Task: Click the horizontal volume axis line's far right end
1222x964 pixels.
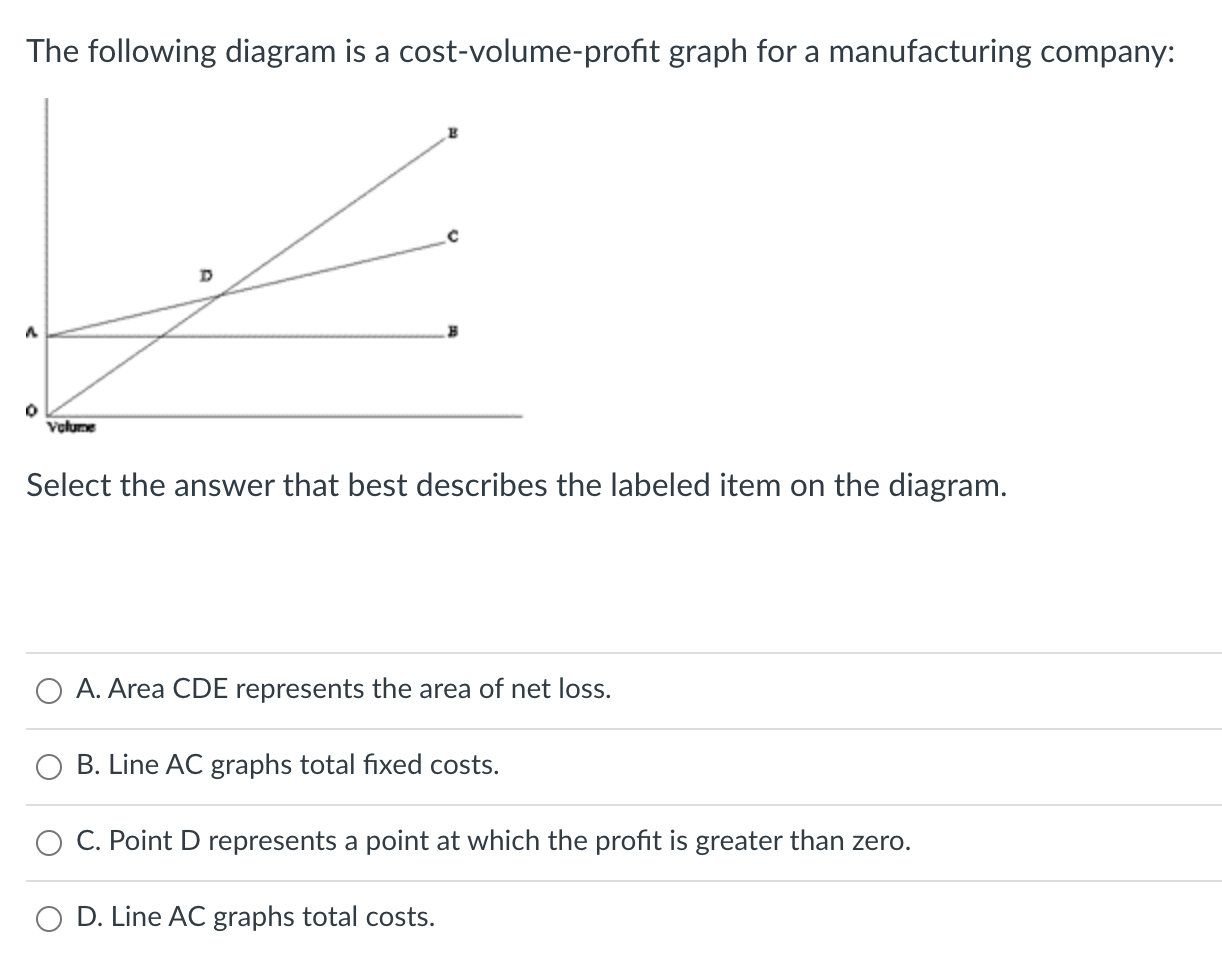Action: pyautogui.click(x=519, y=415)
